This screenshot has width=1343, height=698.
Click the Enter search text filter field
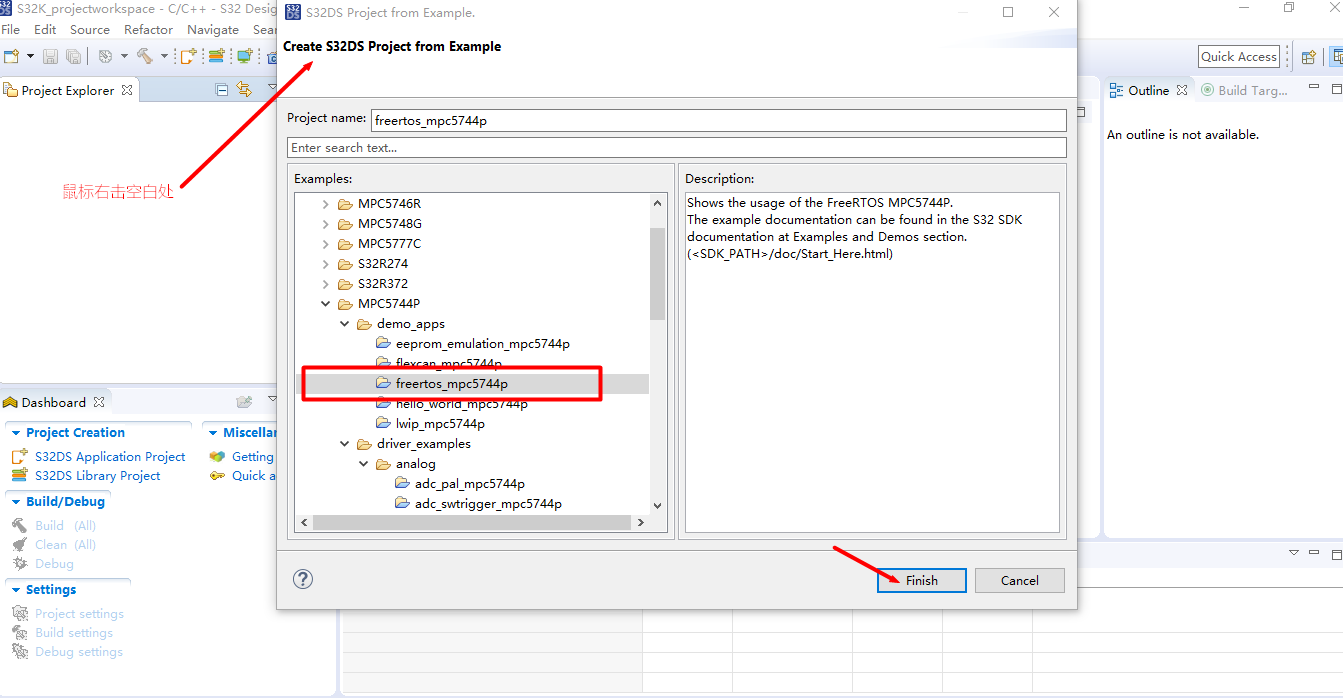tap(677, 147)
